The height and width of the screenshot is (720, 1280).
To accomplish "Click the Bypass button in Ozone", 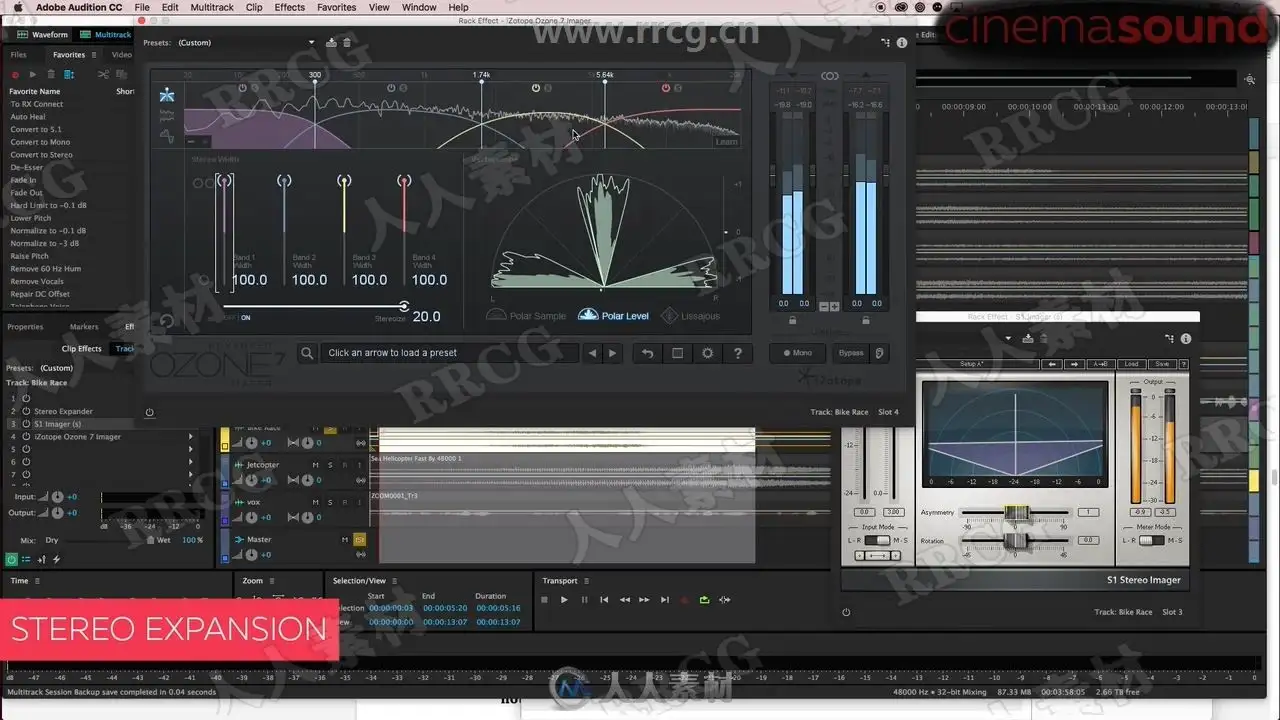I will [851, 353].
